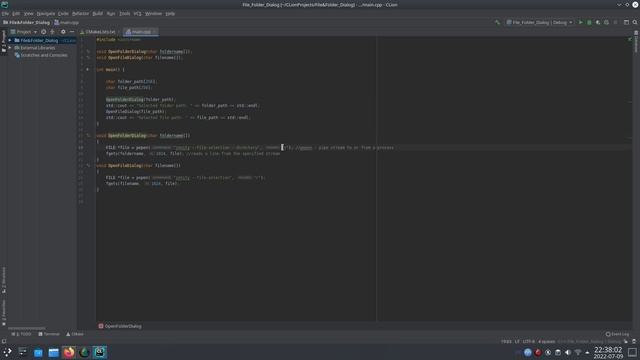Click the tool windows toggle icon in bottom-left corner
This screenshot has height=360, width=640.
point(4,341)
